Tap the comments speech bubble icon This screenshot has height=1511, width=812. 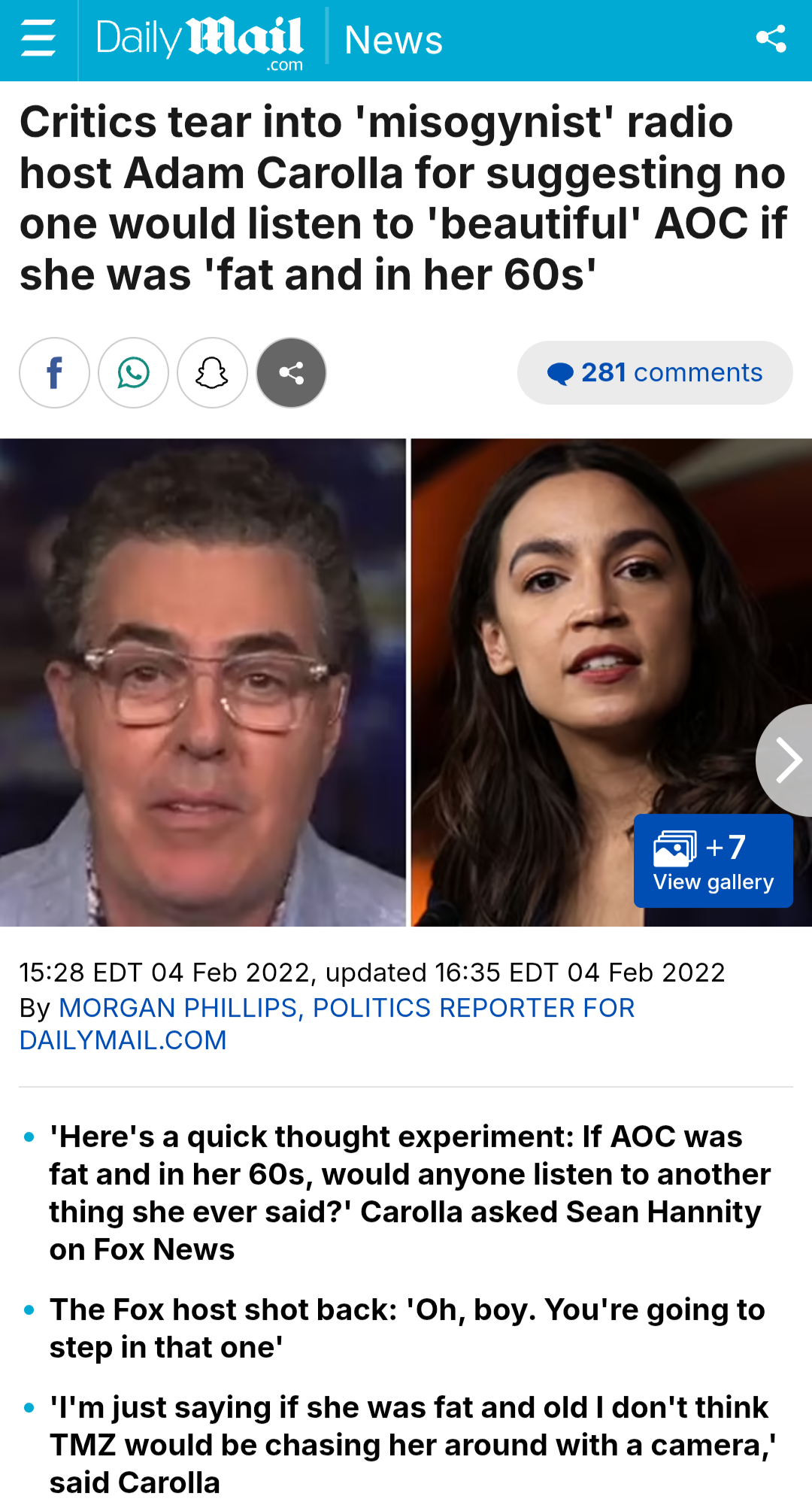click(560, 374)
